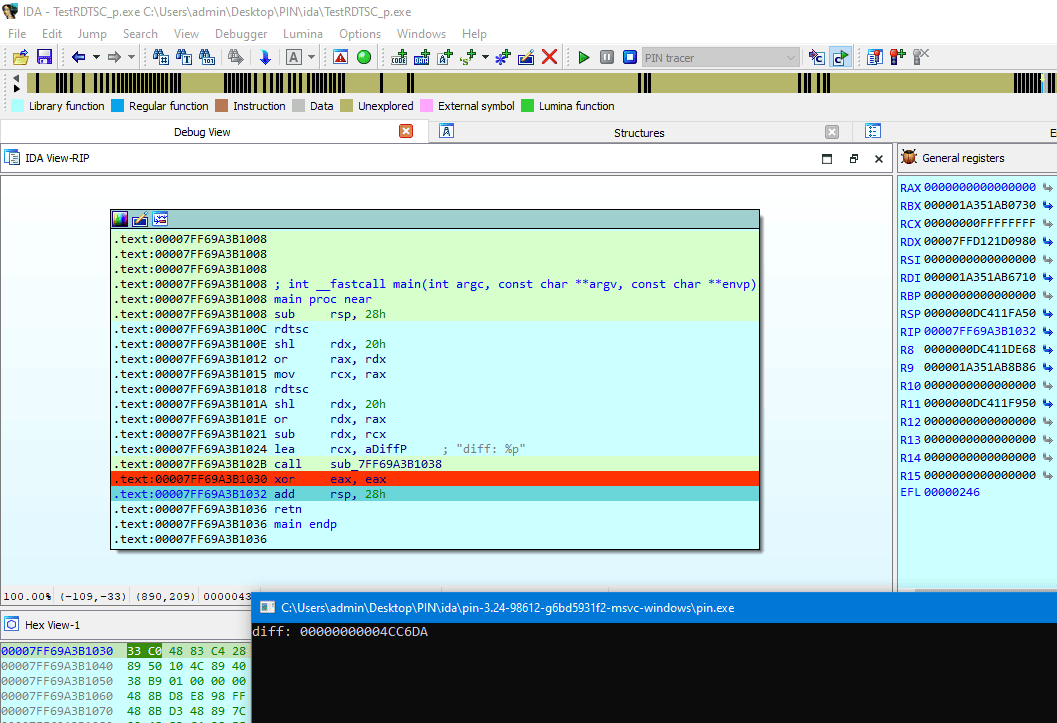Viewport: 1057px width, 723px height.
Task: Click the blue Terminate process button
Action: (630, 57)
